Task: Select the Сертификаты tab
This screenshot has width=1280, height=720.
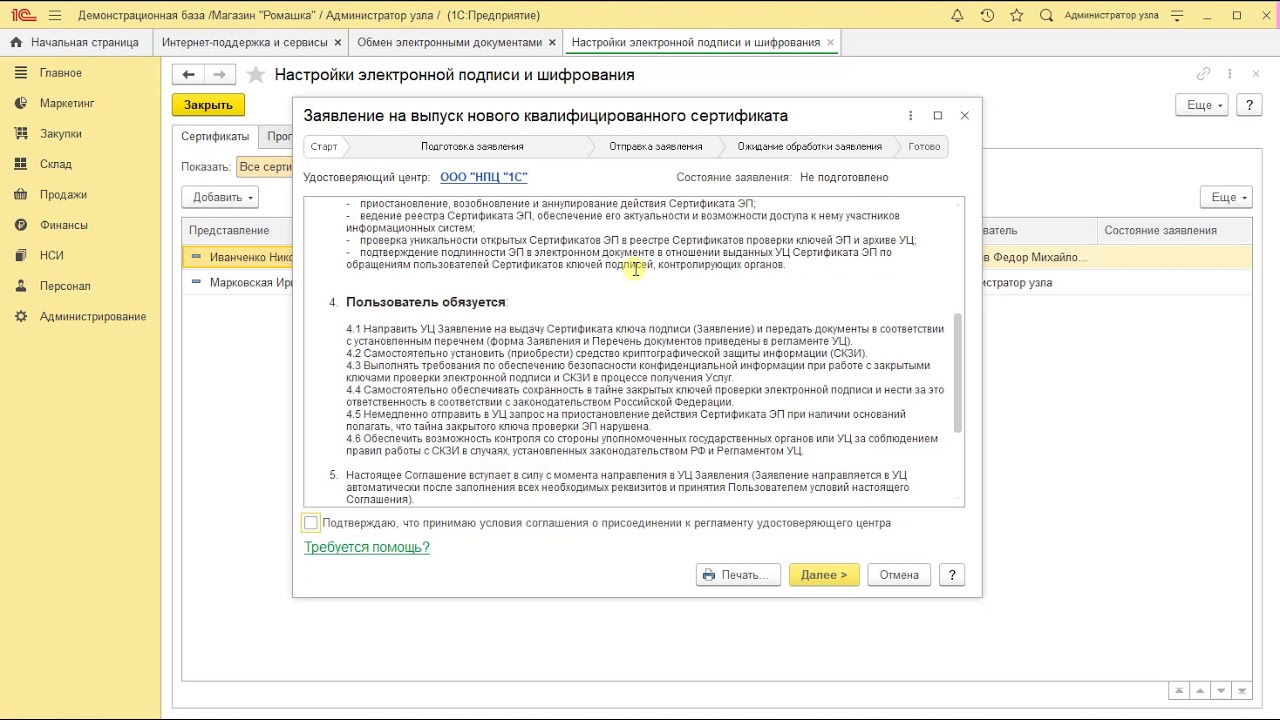Action: click(215, 137)
